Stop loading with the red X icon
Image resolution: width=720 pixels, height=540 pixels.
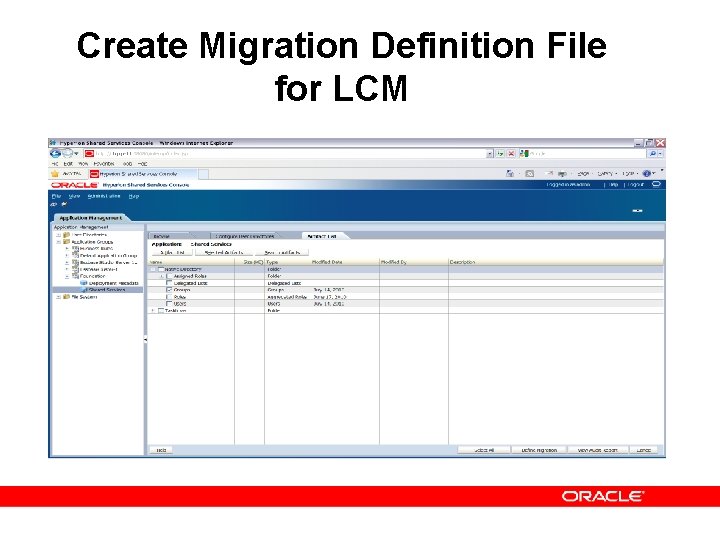(511, 154)
